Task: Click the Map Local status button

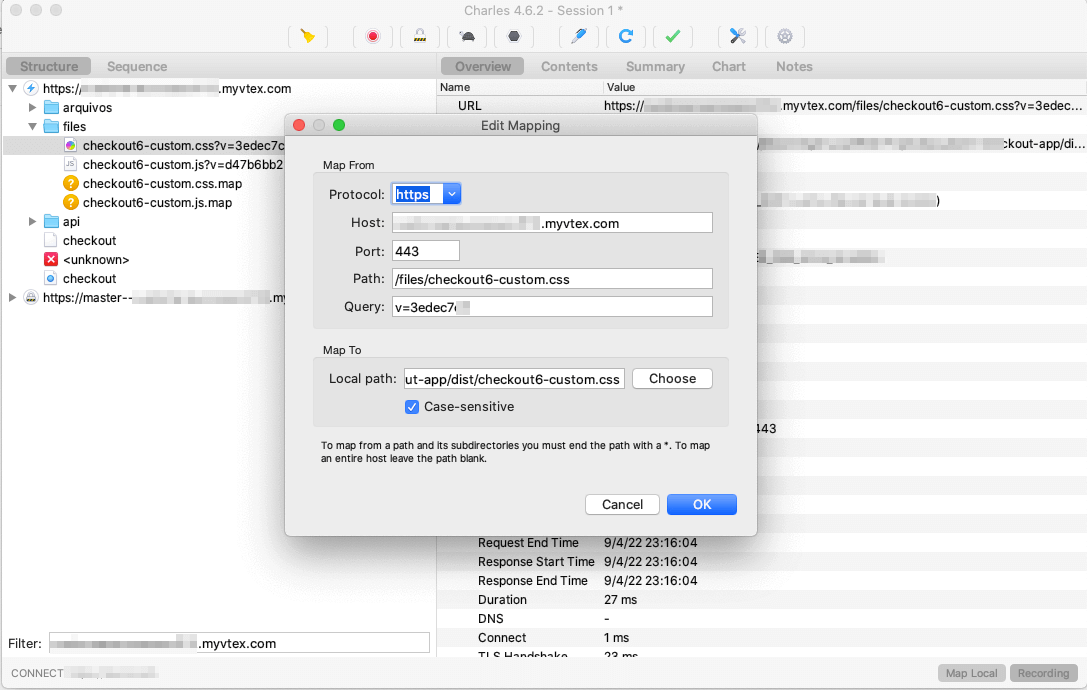Action: point(971,673)
